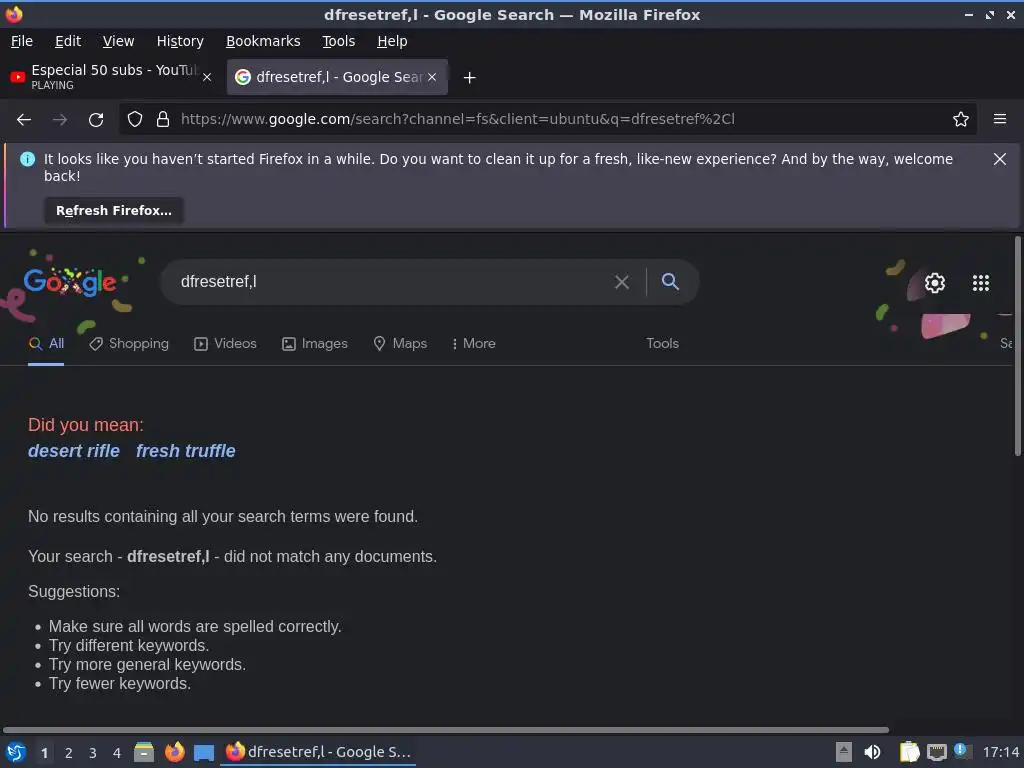The image size is (1024, 768).
Task: Switch to Images results
Action: coord(315,344)
